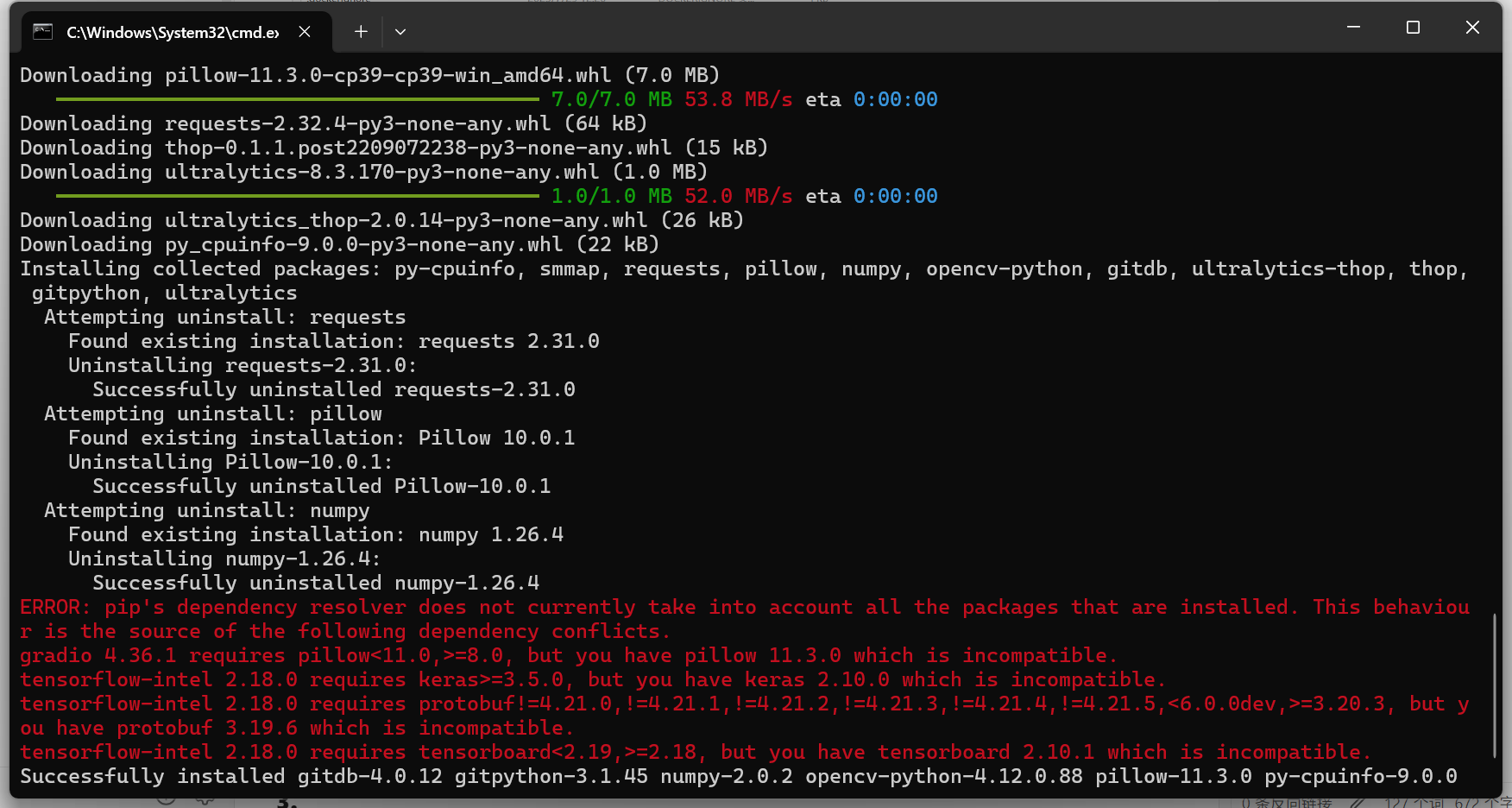This screenshot has height=808, width=1512.
Task: Click the 'requires keras>=3.5.0' error line
Action: pyautogui.click(x=594, y=679)
